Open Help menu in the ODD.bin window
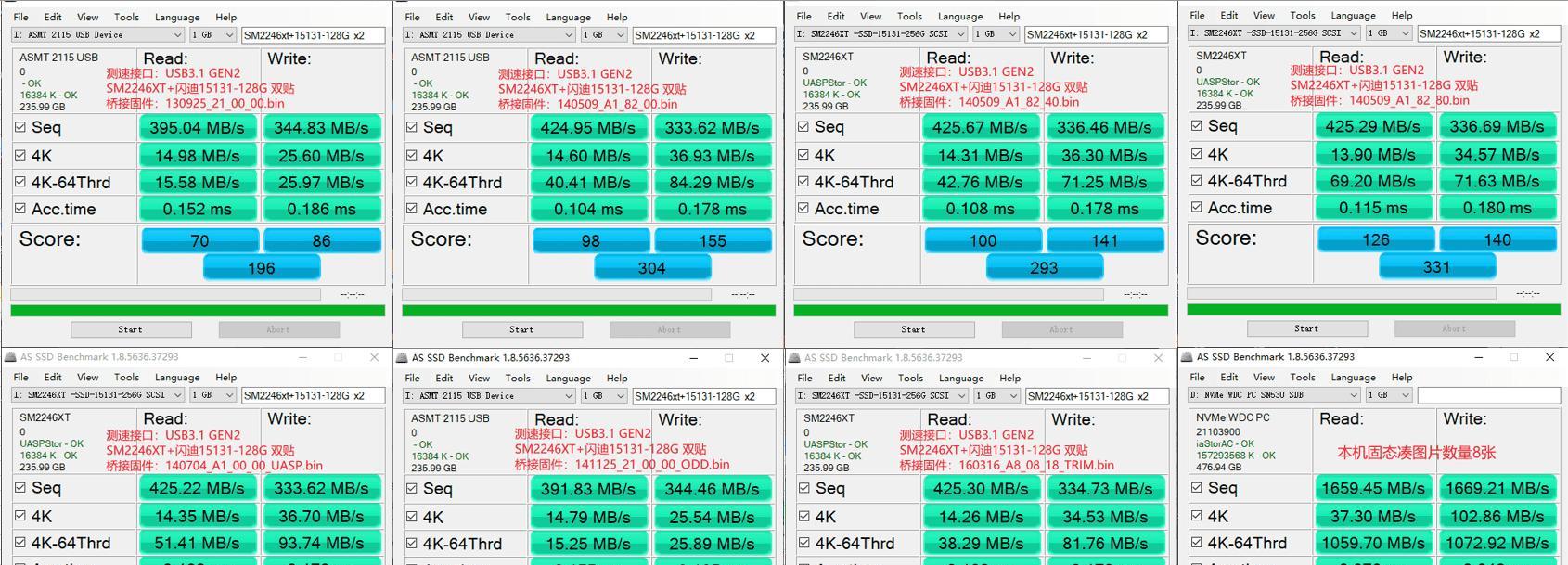 pos(617,379)
